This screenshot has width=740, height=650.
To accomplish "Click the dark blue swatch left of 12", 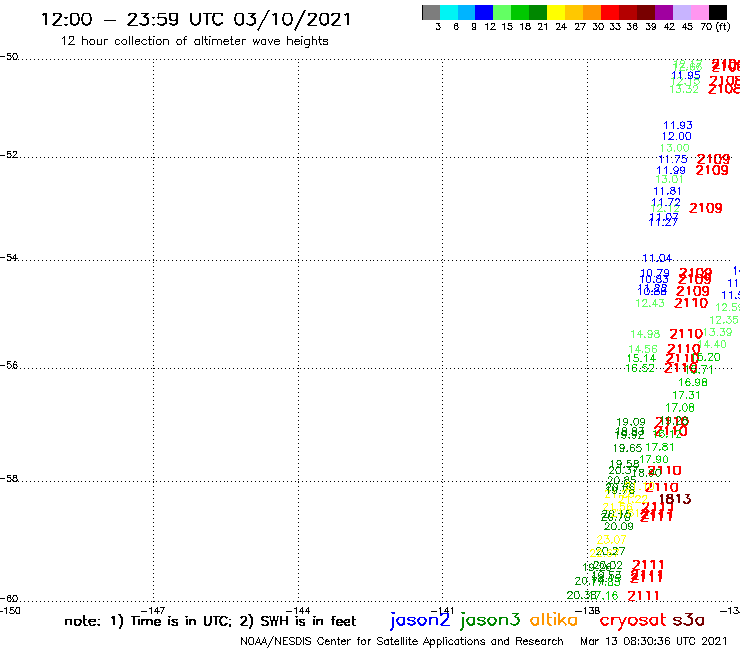I will [x=484, y=12].
